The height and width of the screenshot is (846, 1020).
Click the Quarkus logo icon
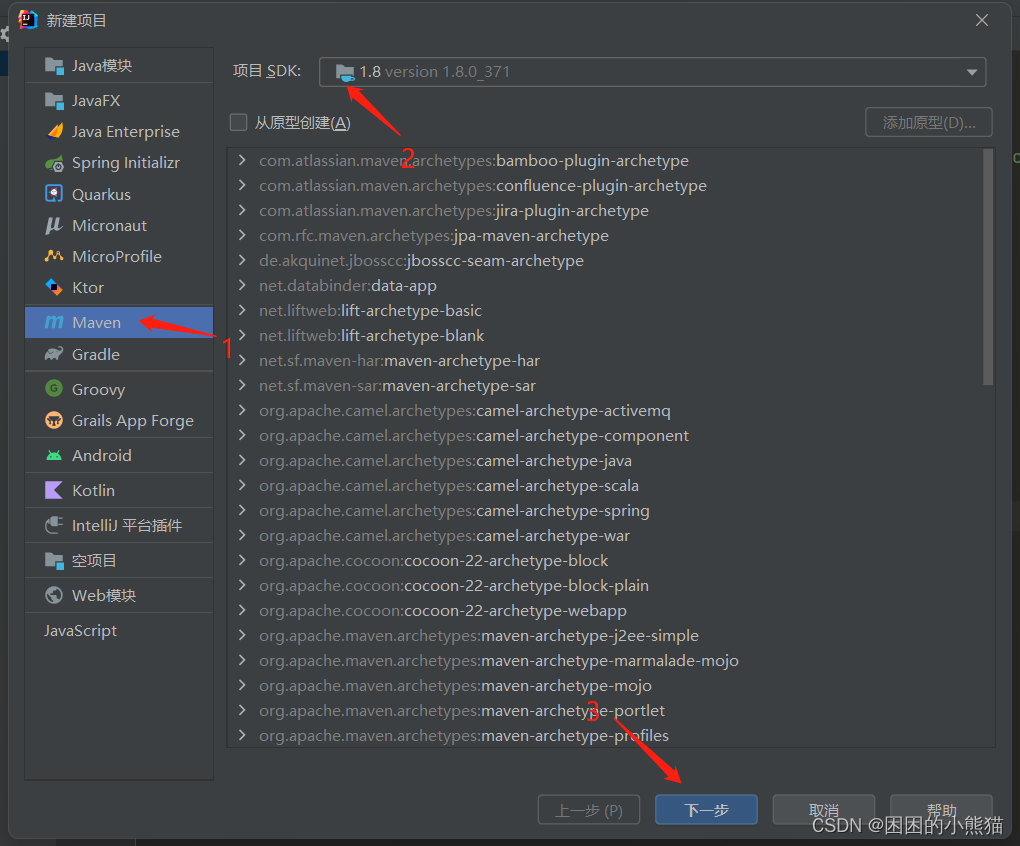coord(54,194)
